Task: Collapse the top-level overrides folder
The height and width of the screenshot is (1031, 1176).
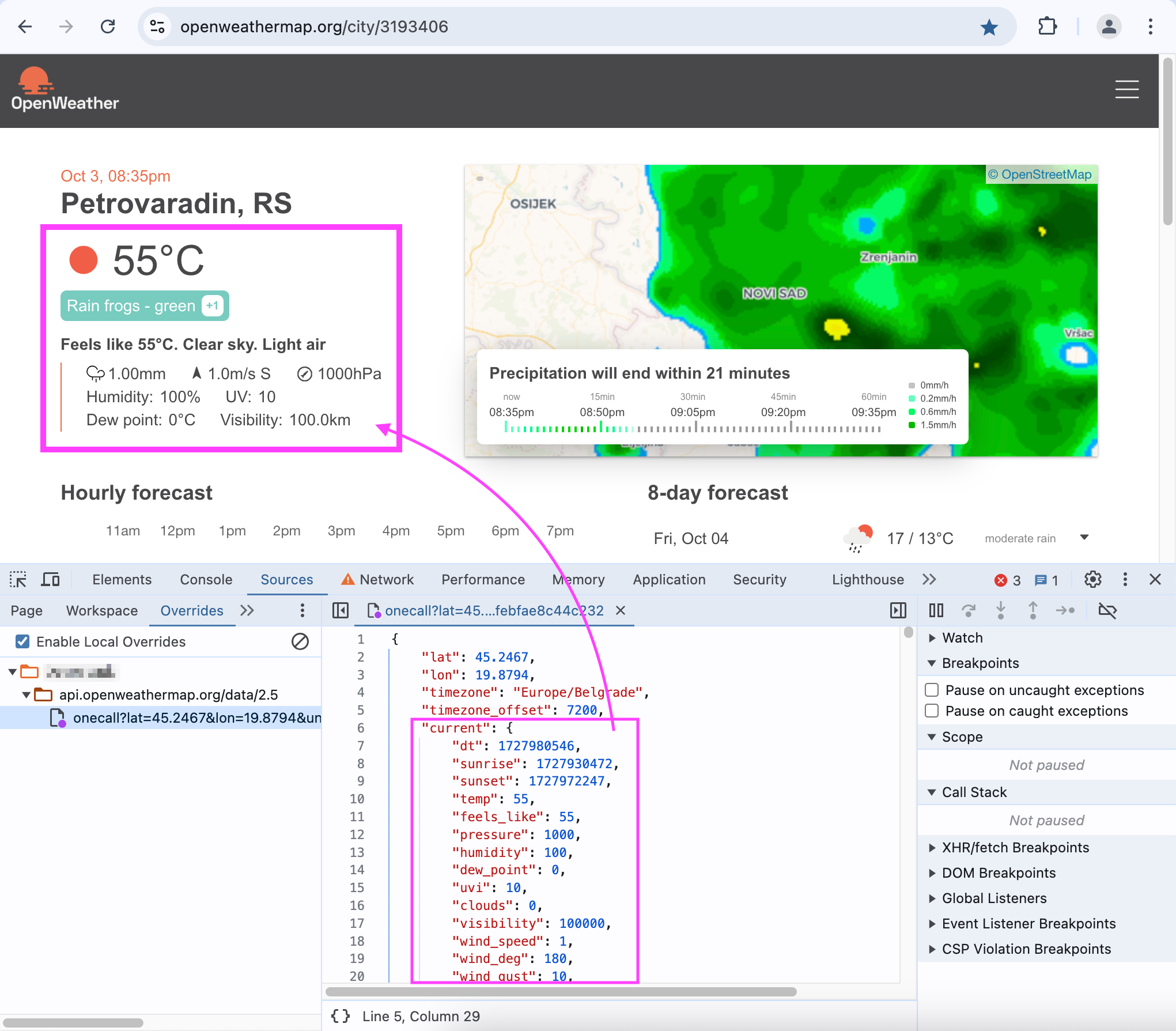Action: point(13,672)
